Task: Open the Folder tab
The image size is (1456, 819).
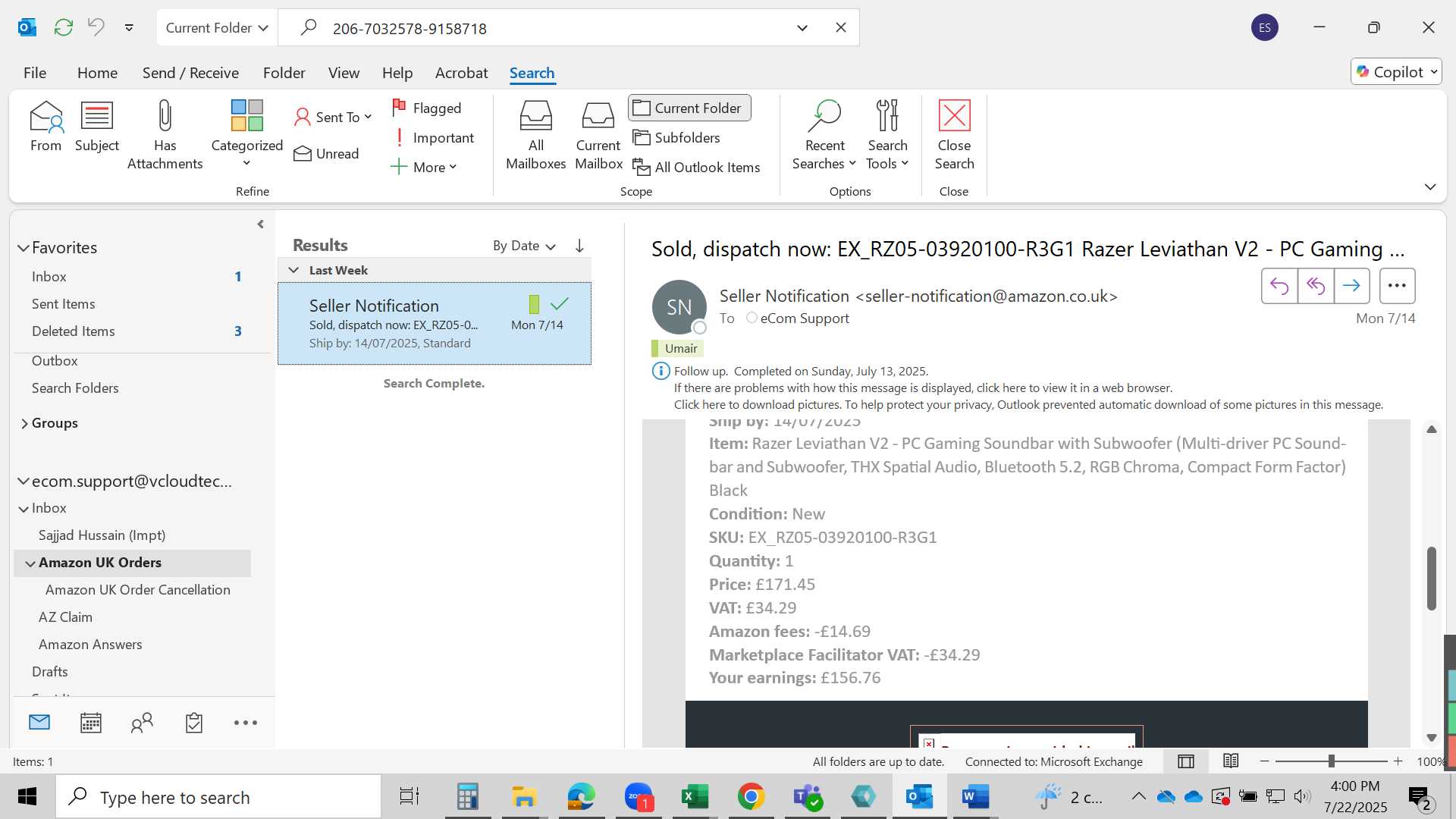Action: [x=284, y=73]
